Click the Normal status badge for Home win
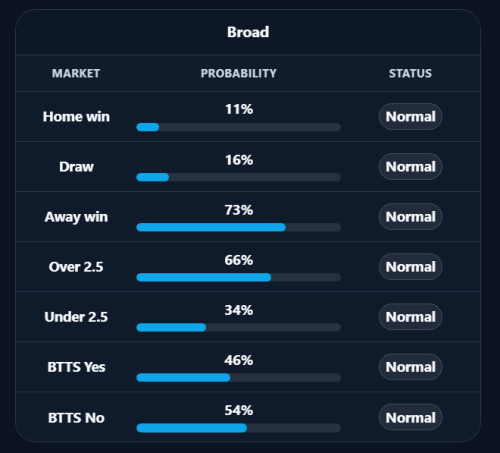Image resolution: width=500 pixels, height=453 pixels. point(410,117)
